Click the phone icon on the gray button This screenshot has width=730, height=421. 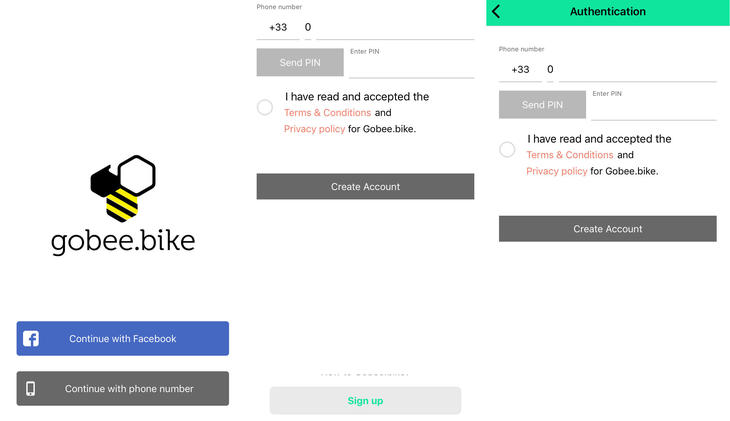tap(31, 389)
